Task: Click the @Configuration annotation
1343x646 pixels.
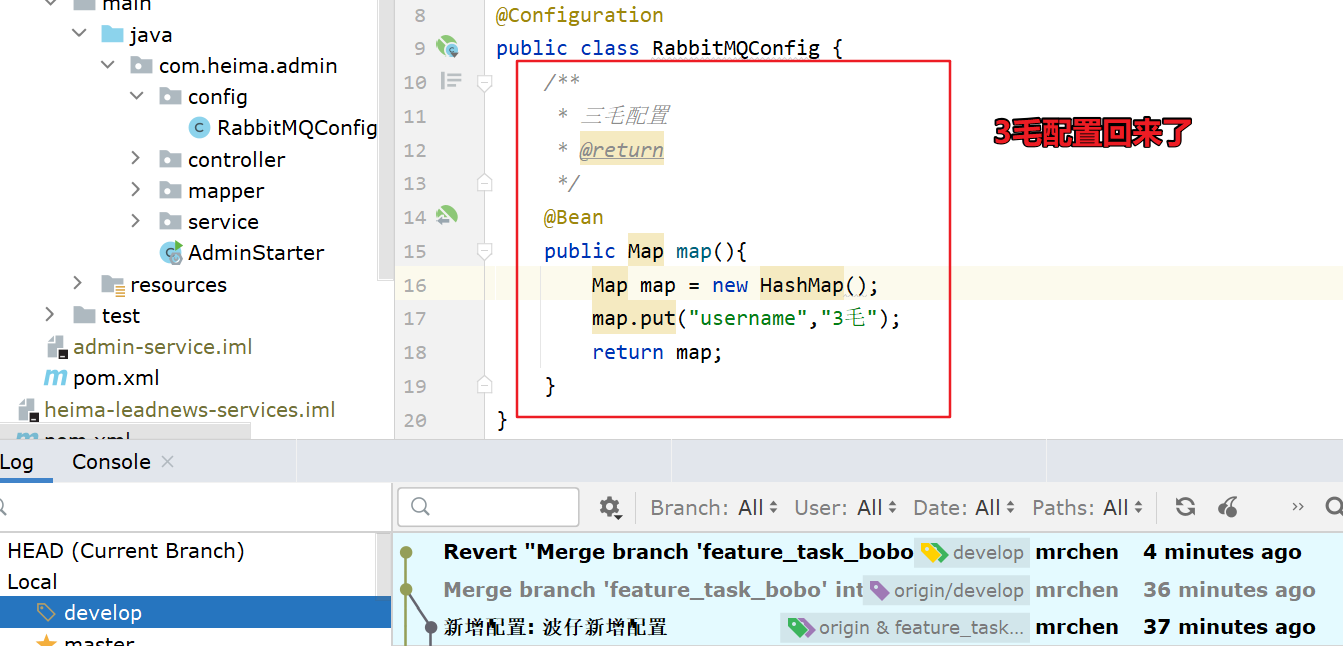Action: tap(579, 15)
